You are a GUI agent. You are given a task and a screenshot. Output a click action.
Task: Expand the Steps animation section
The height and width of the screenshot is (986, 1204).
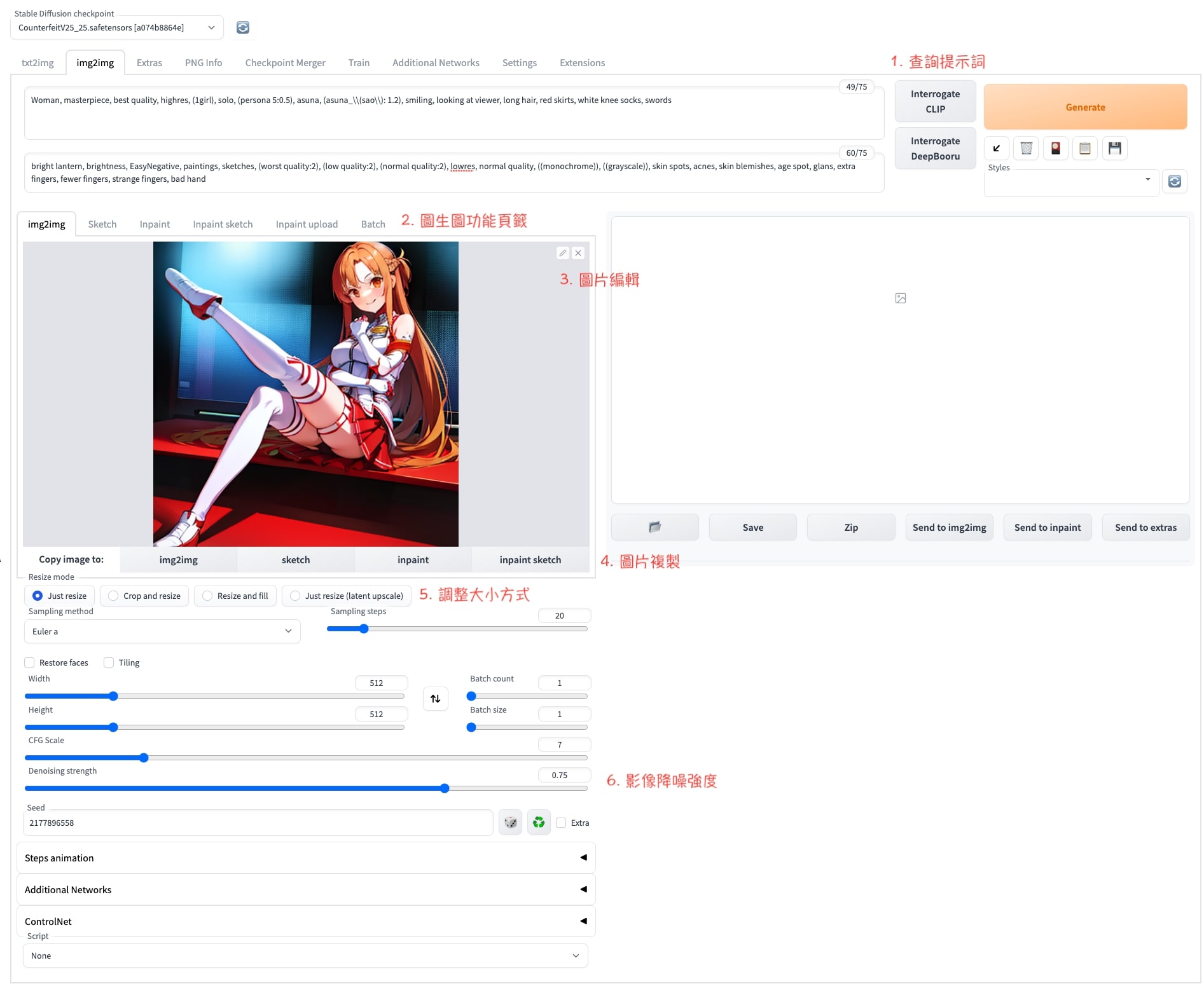point(306,858)
